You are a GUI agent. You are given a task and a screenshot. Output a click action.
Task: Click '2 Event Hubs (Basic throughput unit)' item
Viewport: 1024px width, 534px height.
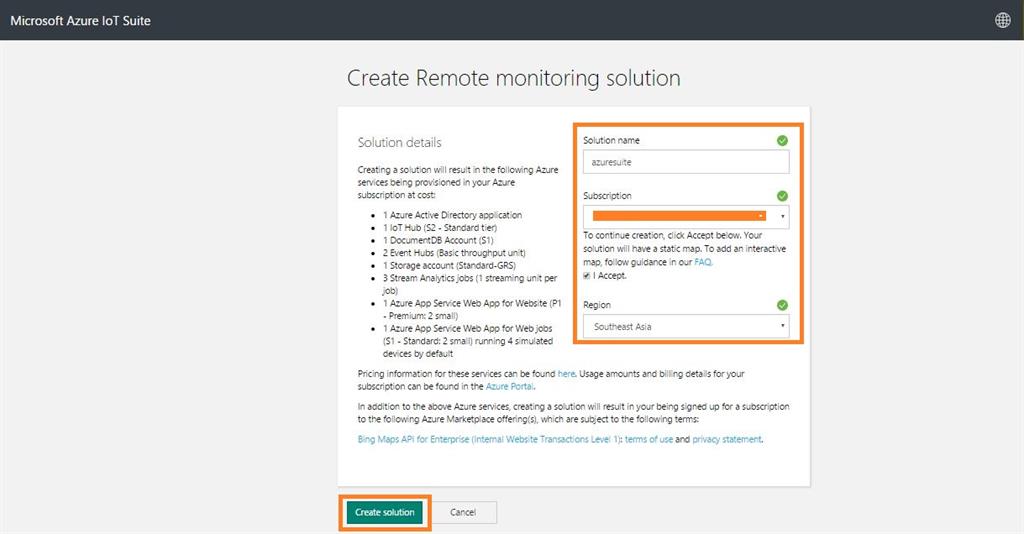[x=454, y=253]
